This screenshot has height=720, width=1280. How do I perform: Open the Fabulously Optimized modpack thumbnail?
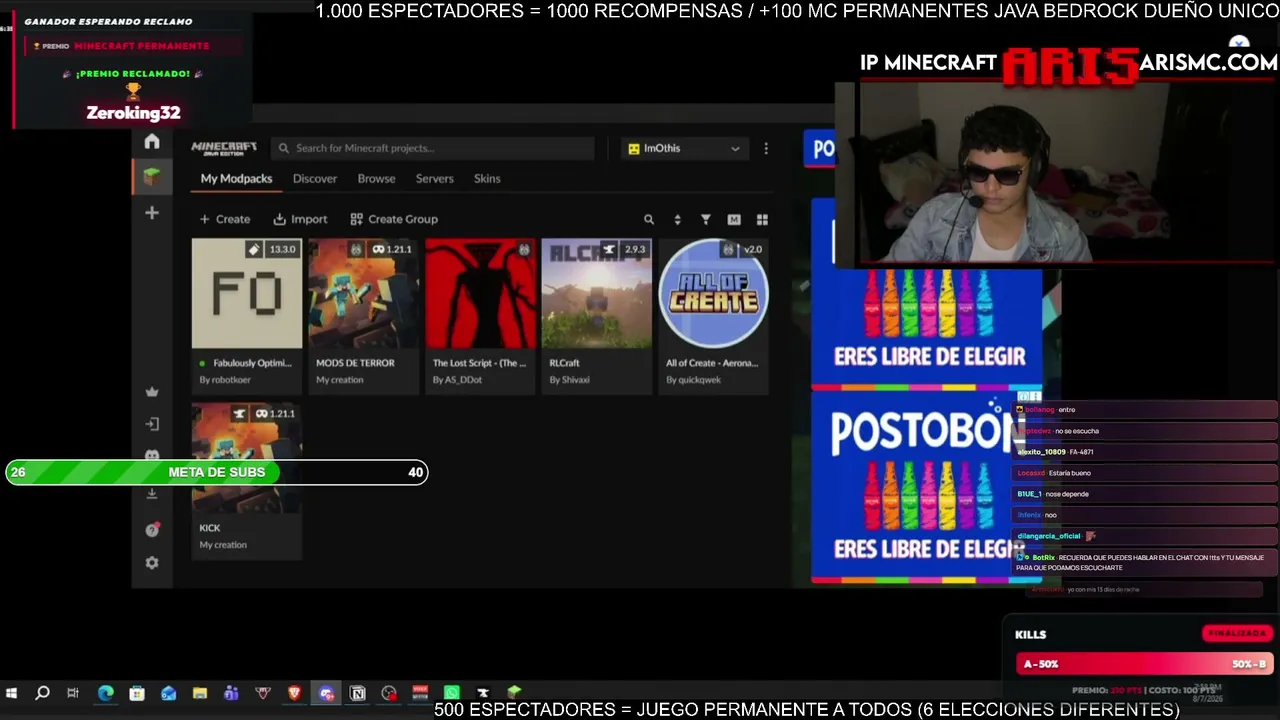(247, 294)
